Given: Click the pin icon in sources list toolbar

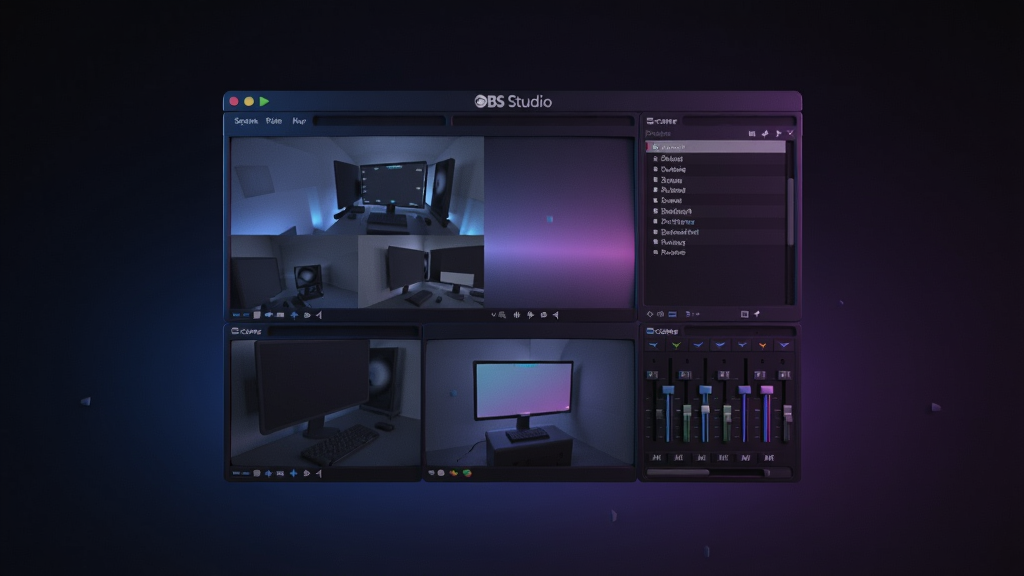Looking at the screenshot, I should click(x=765, y=133).
